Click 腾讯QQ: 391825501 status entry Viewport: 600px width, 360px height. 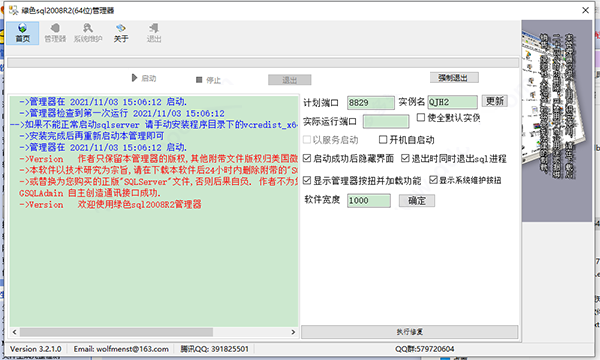point(214,349)
